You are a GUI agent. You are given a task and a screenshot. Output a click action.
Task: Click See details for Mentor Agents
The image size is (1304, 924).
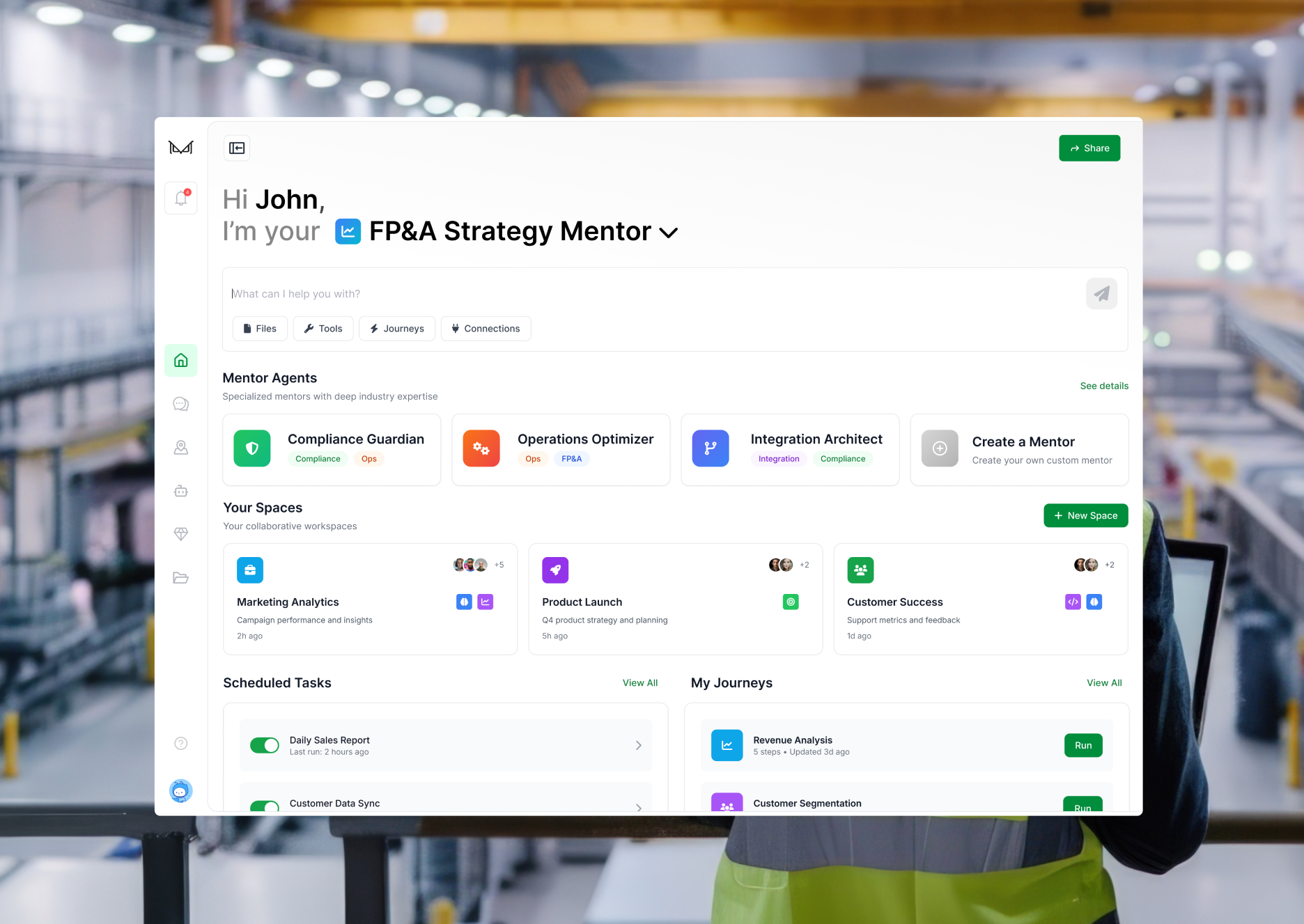(1104, 385)
